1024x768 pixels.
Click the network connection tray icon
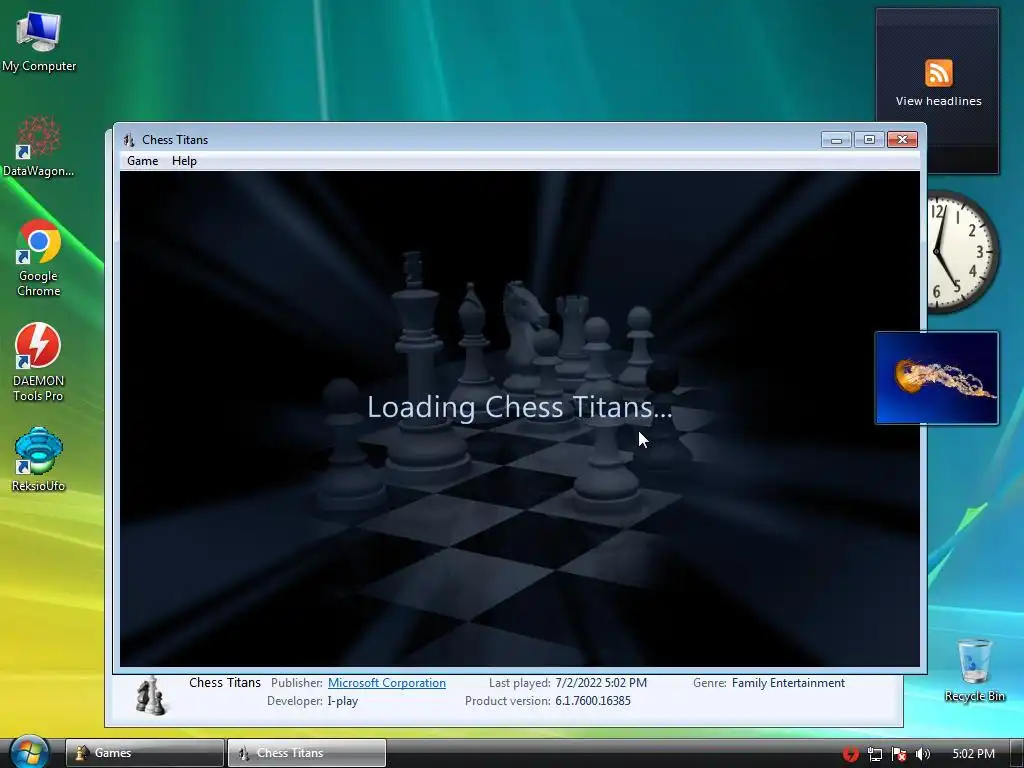tap(874, 754)
